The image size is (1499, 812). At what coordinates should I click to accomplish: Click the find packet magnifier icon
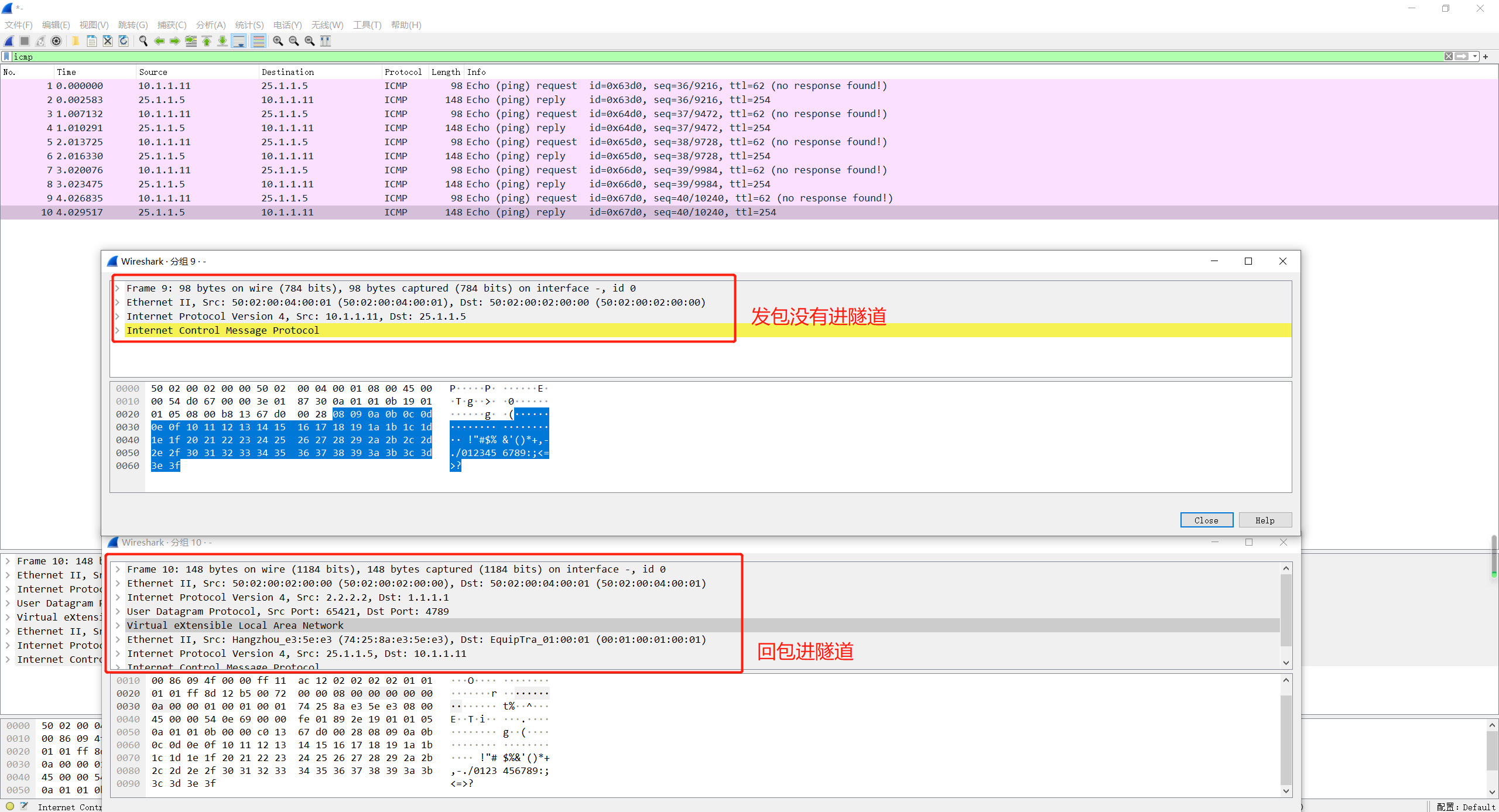click(143, 41)
